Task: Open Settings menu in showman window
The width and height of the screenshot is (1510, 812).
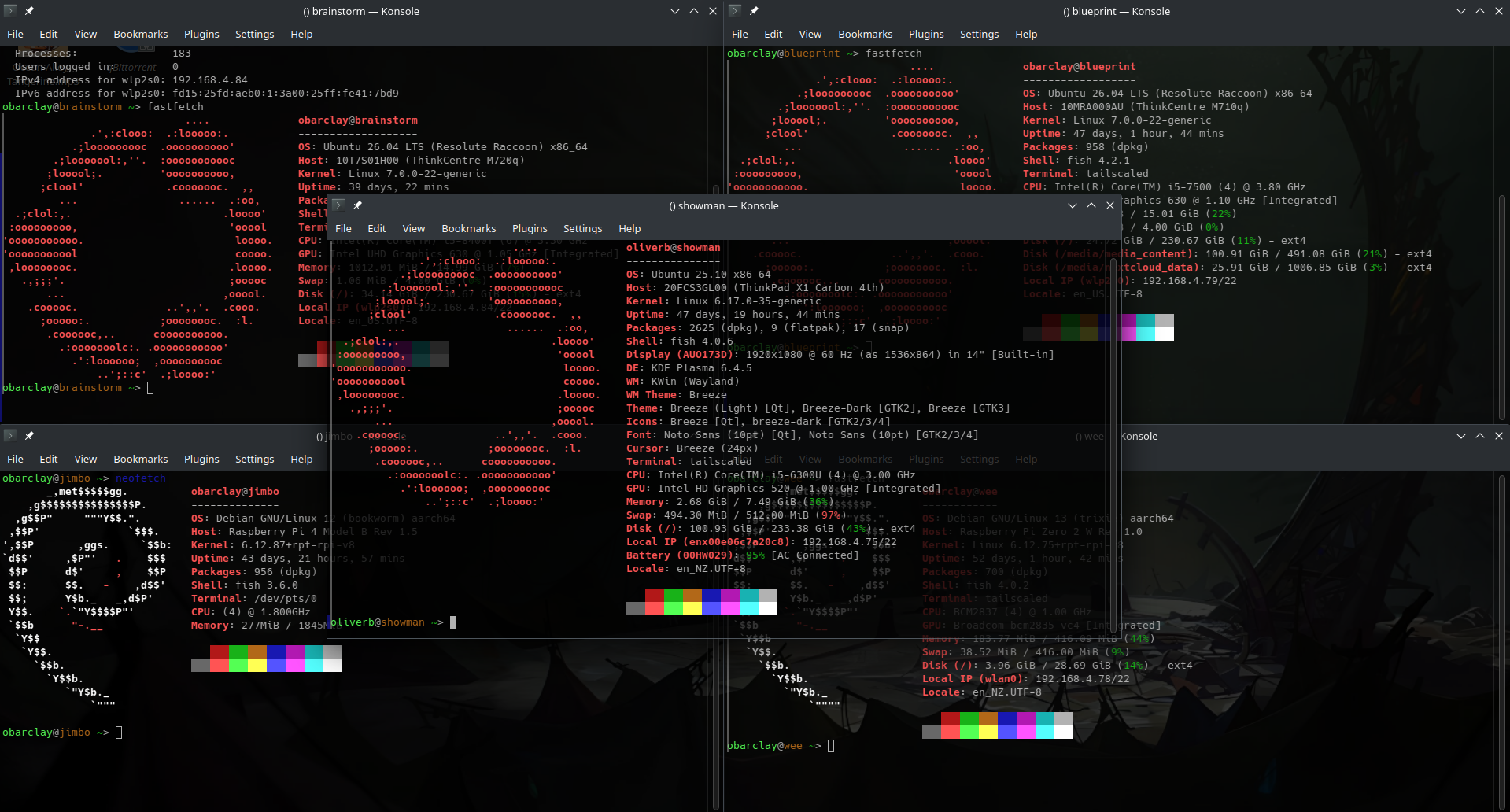Action: coord(583,228)
